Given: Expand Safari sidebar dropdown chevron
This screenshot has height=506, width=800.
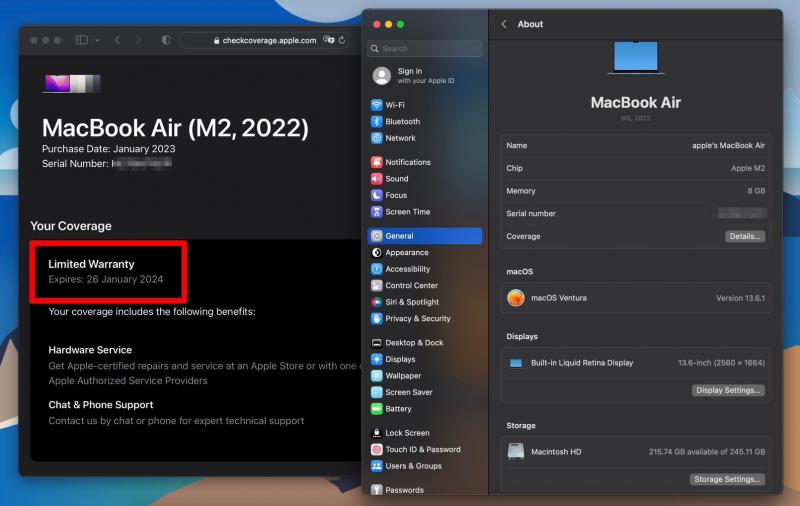Looking at the screenshot, I should coord(97,40).
